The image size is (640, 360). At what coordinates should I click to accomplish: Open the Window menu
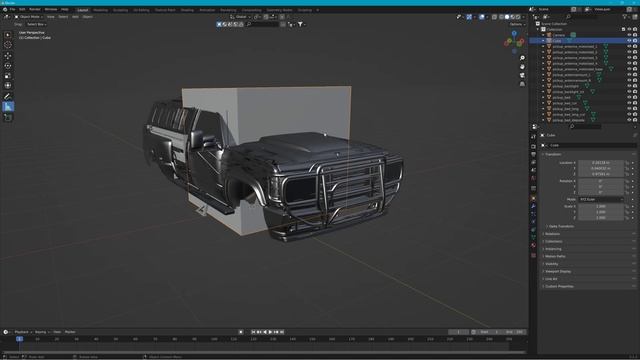[x=51, y=9]
